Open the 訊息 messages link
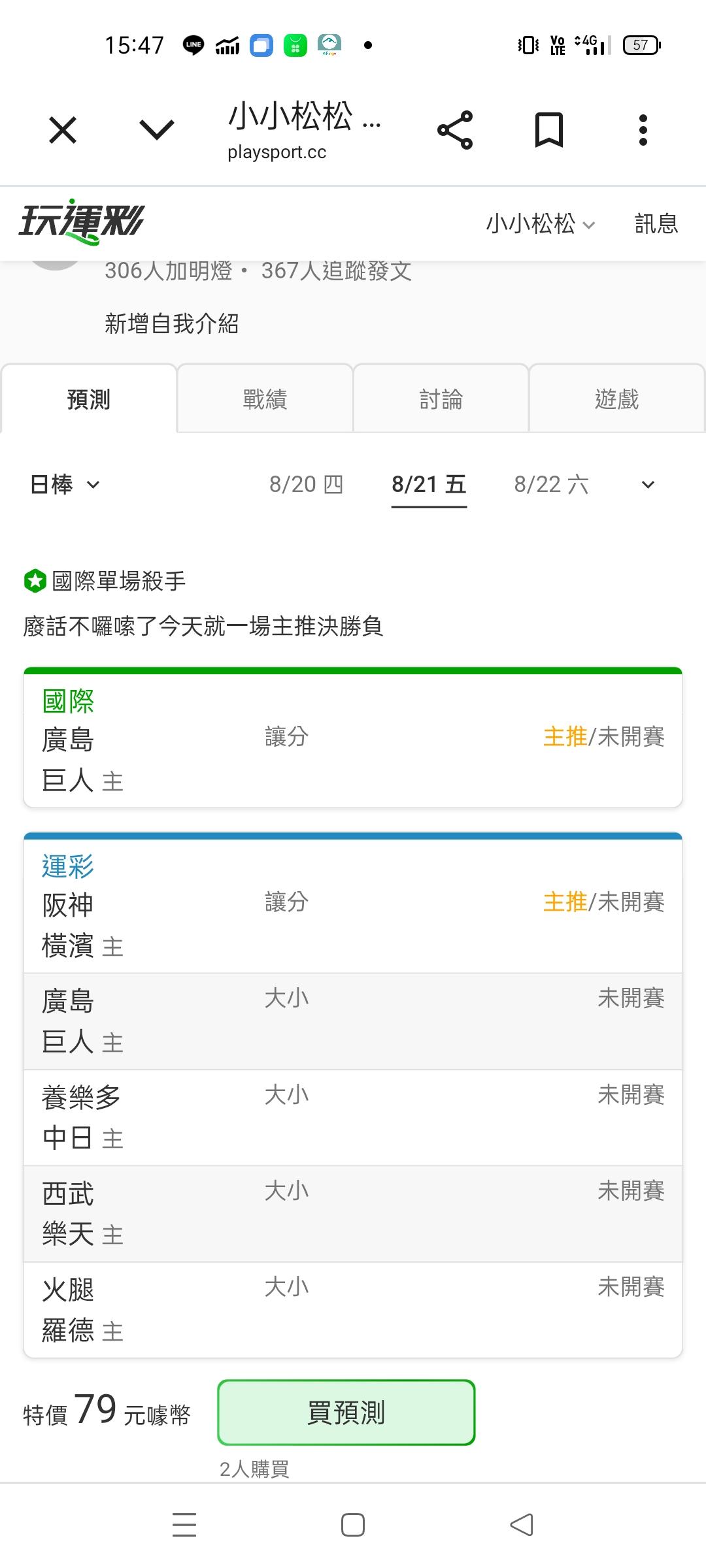This screenshot has width=706, height=1568. (656, 224)
